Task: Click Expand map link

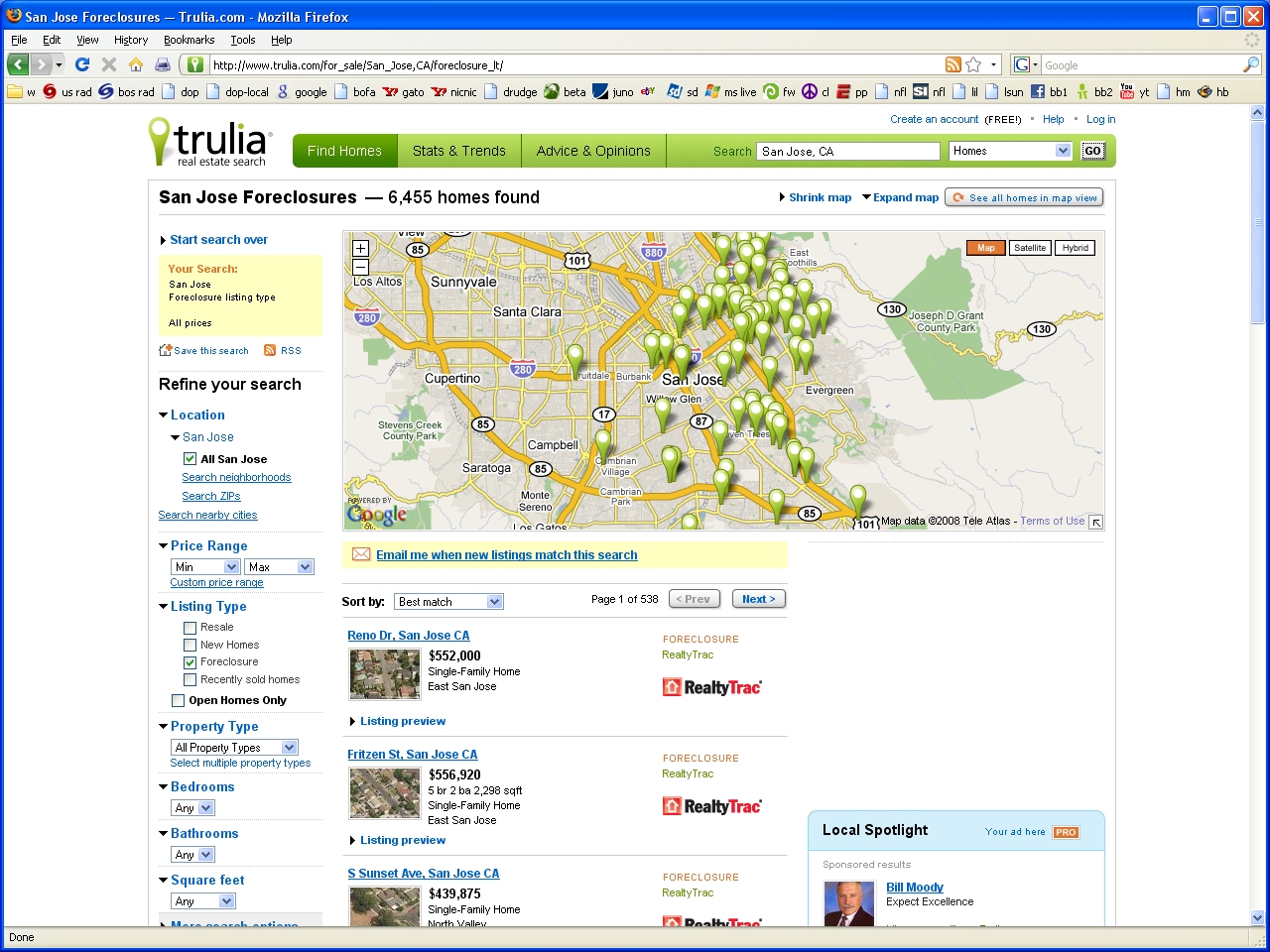Action: click(906, 197)
